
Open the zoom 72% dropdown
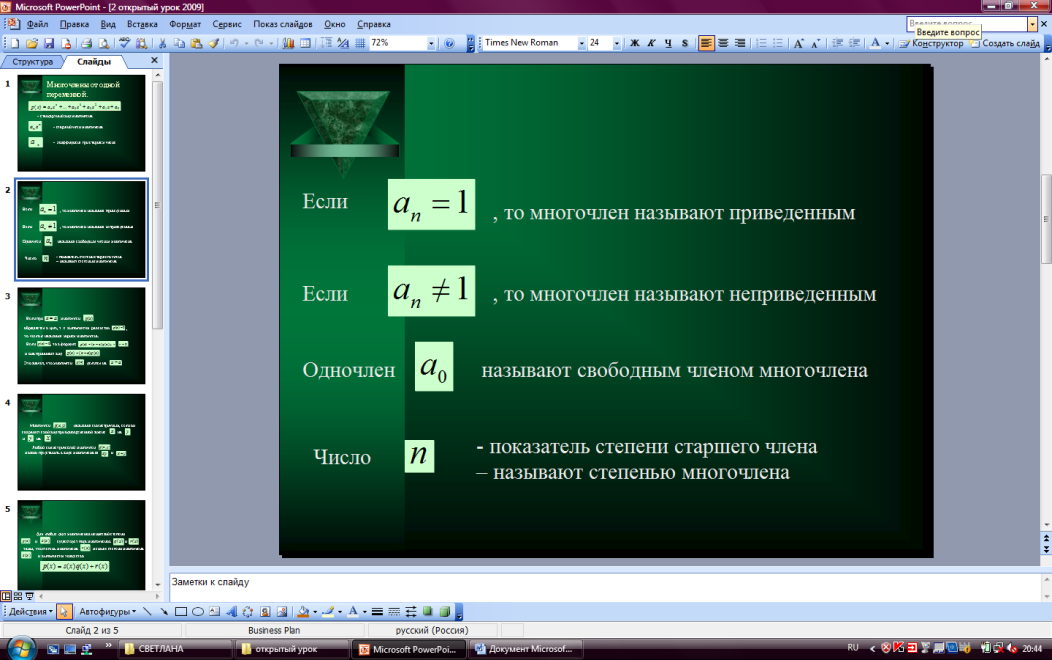click(x=431, y=43)
